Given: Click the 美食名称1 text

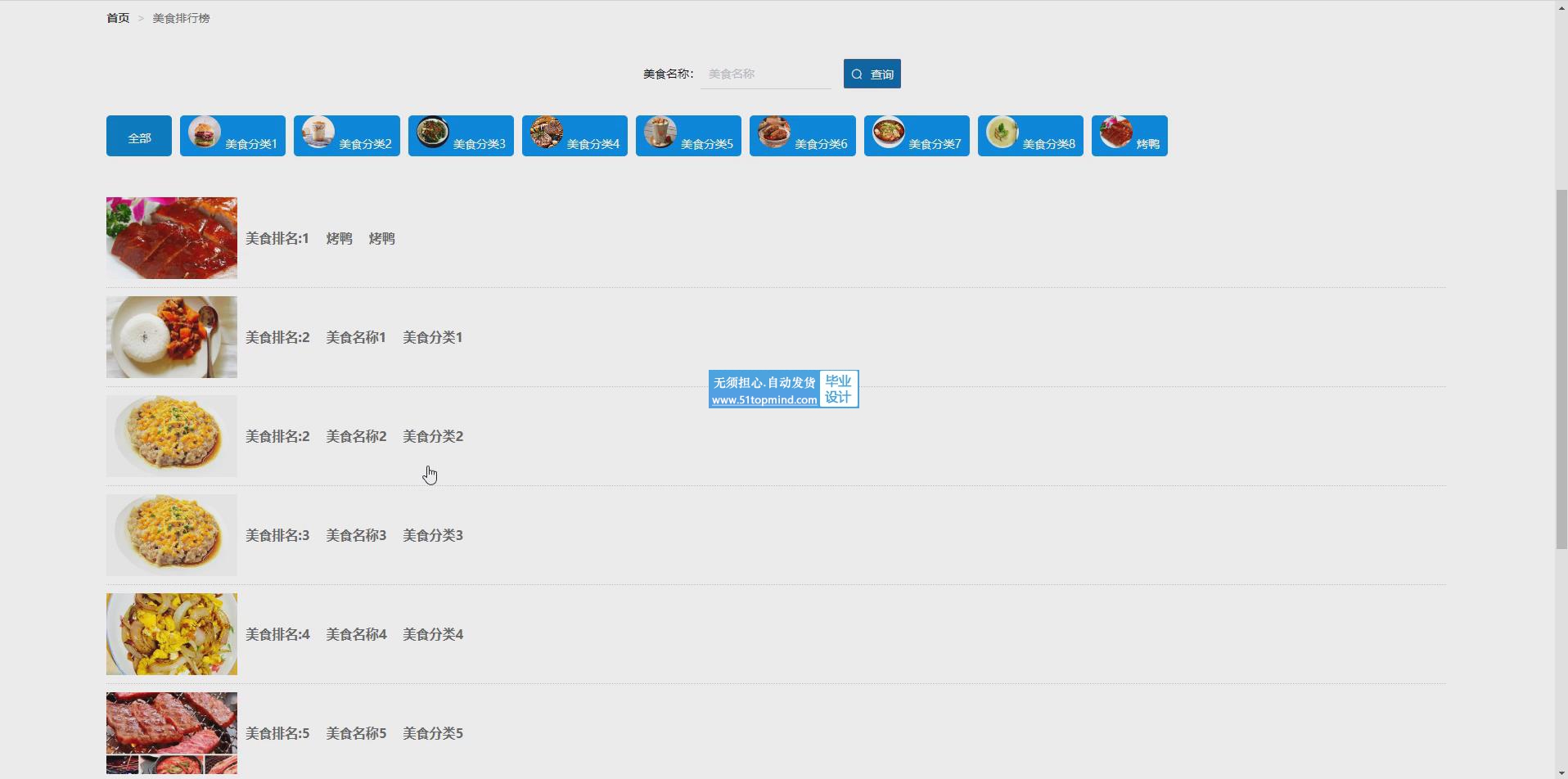Looking at the screenshot, I should tap(356, 338).
